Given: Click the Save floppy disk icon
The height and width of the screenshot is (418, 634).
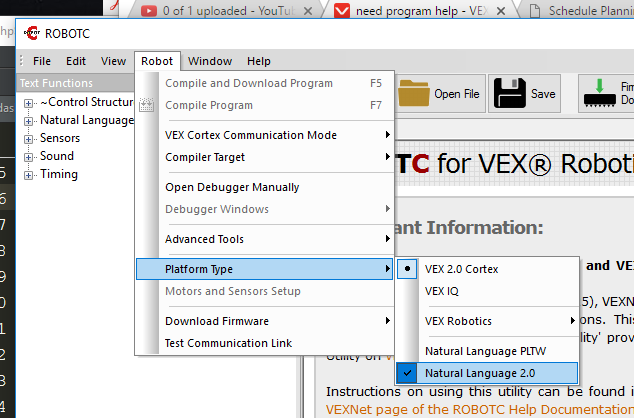Looking at the screenshot, I should pyautogui.click(x=510, y=93).
